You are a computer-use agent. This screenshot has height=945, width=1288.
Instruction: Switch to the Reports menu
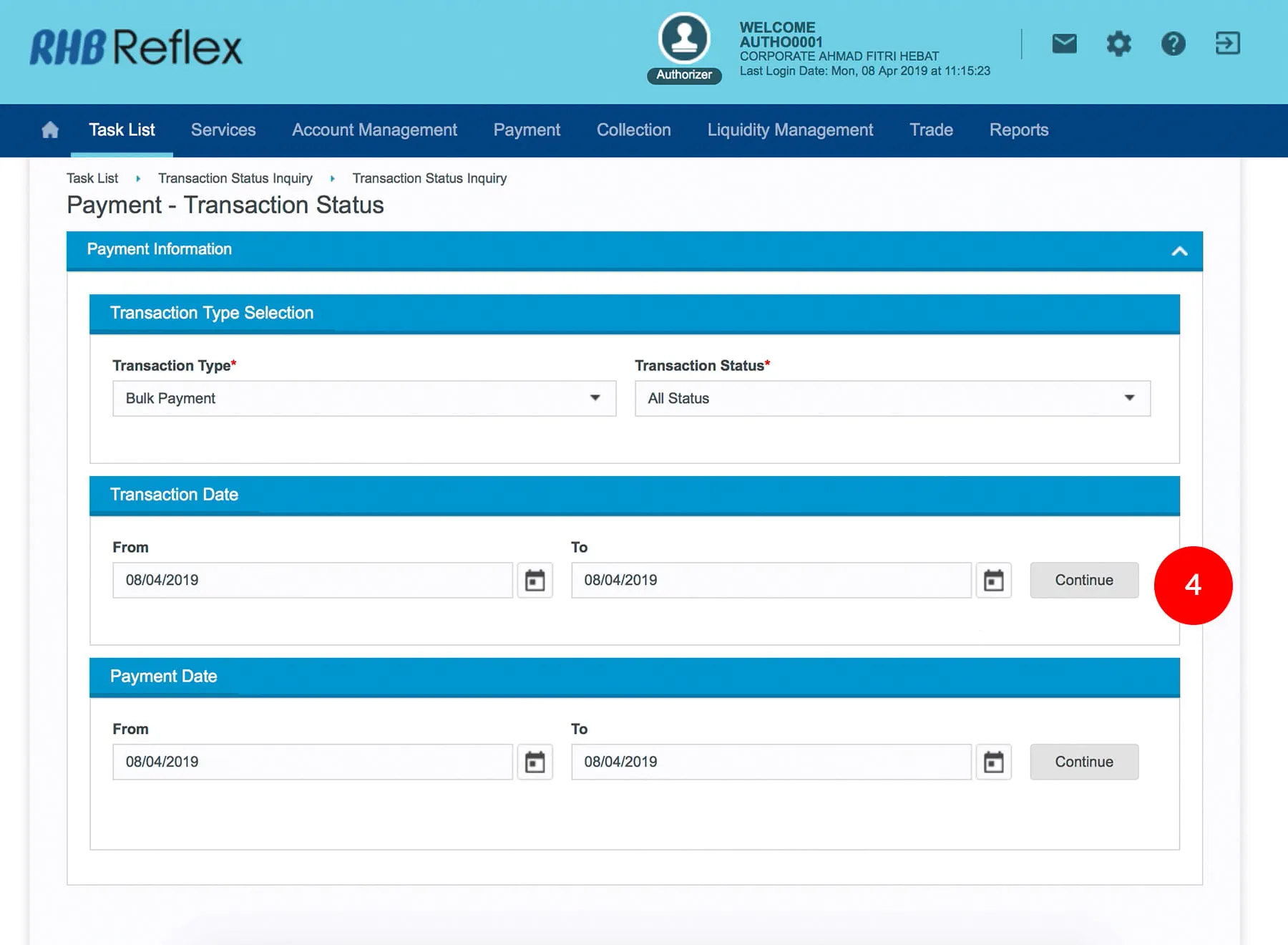pos(1018,130)
